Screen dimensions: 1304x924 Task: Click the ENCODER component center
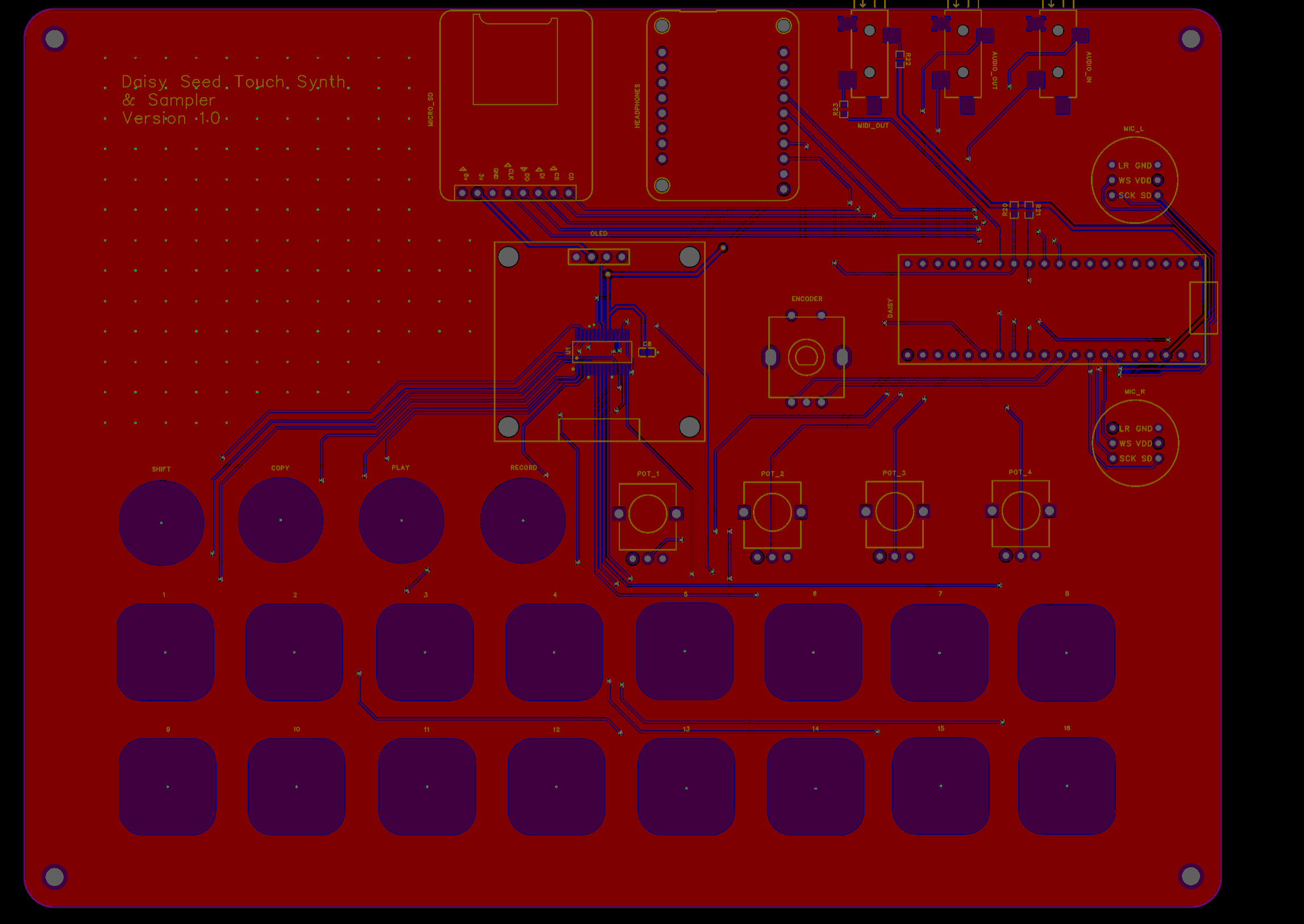806,357
